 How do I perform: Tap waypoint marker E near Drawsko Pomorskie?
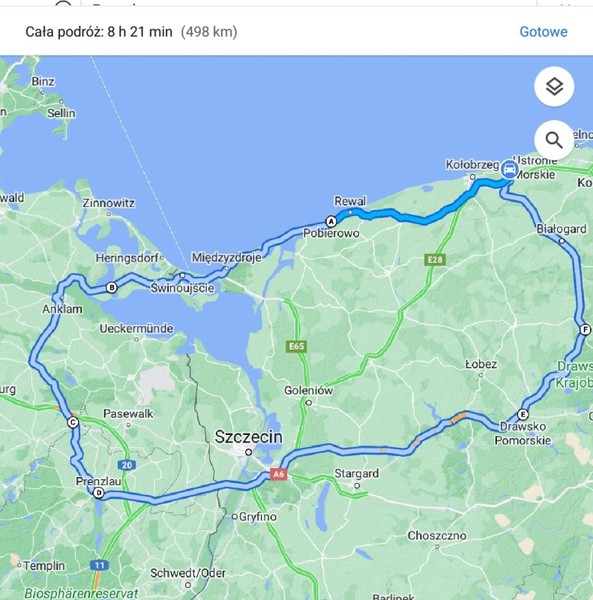pos(523,414)
